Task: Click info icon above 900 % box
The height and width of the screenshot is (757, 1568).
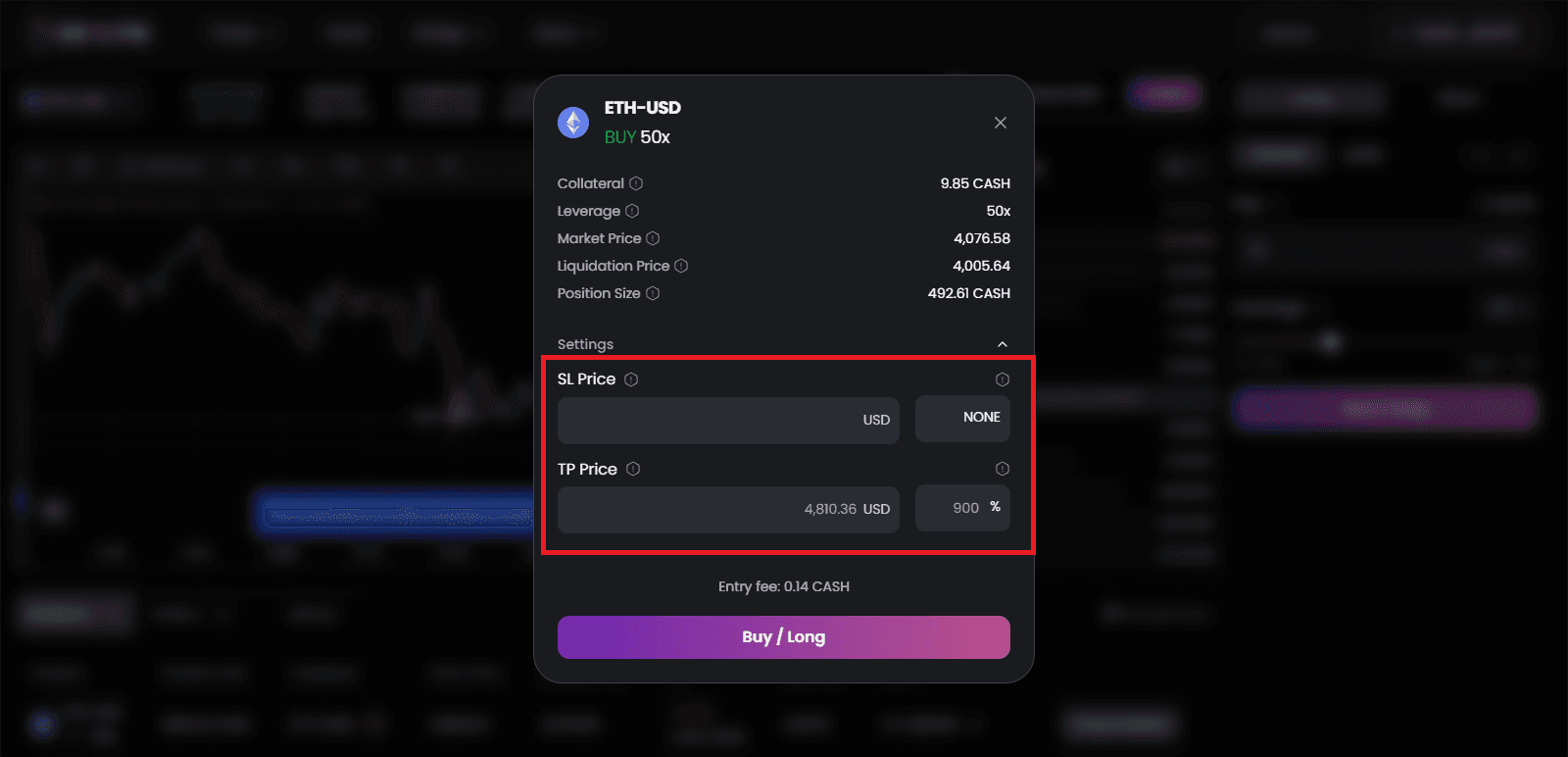Action: coord(1003,469)
